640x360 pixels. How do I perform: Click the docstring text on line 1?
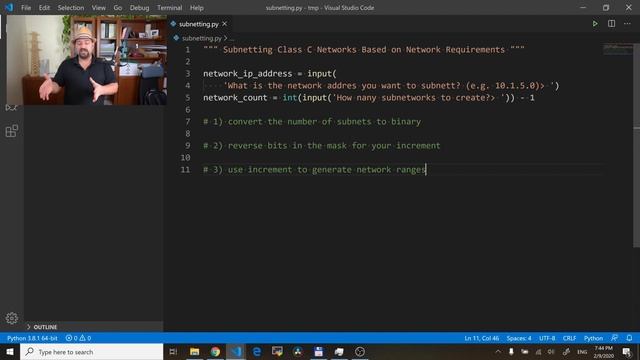364,50
